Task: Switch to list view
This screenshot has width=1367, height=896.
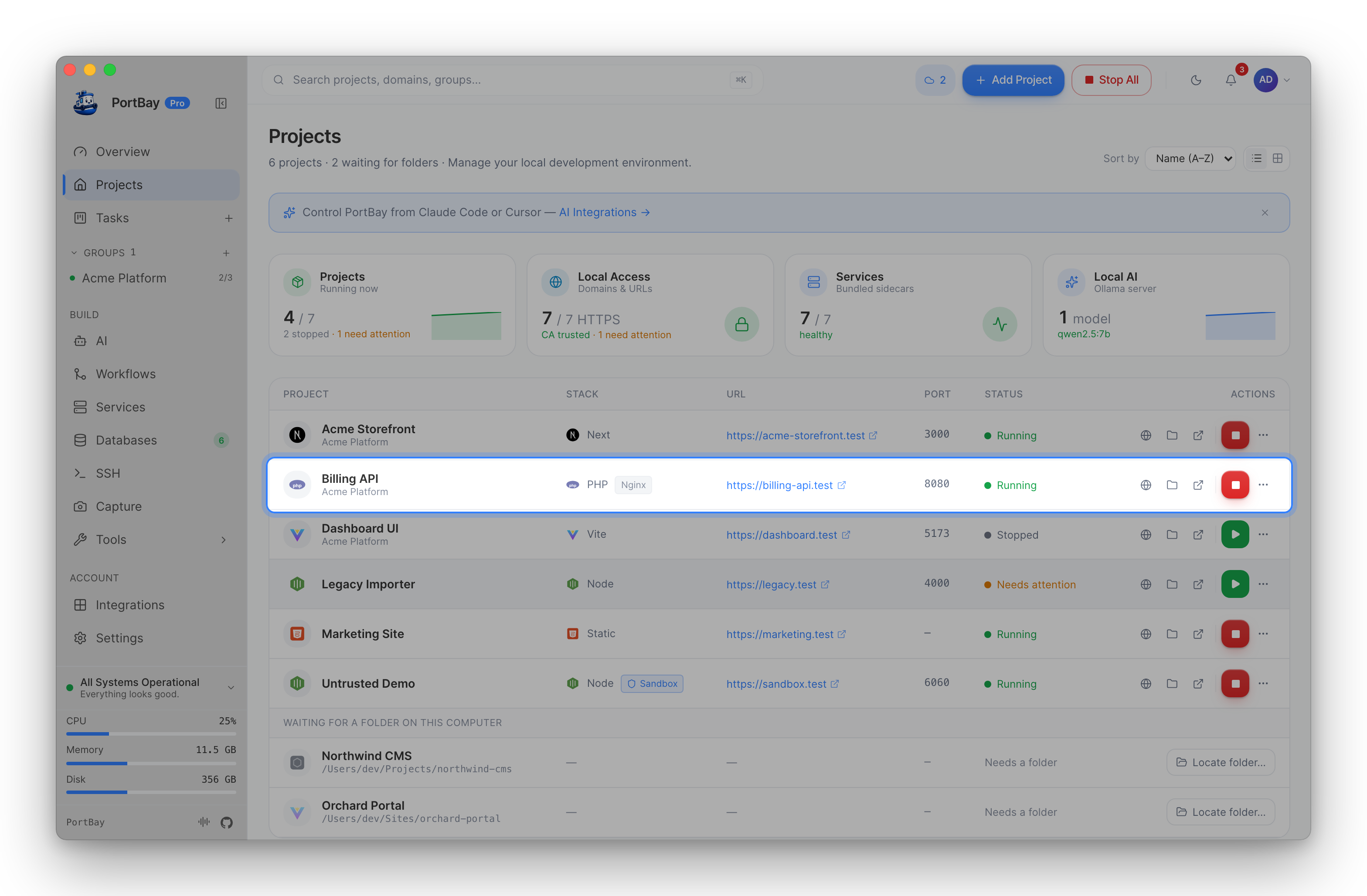Action: pos(1257,159)
